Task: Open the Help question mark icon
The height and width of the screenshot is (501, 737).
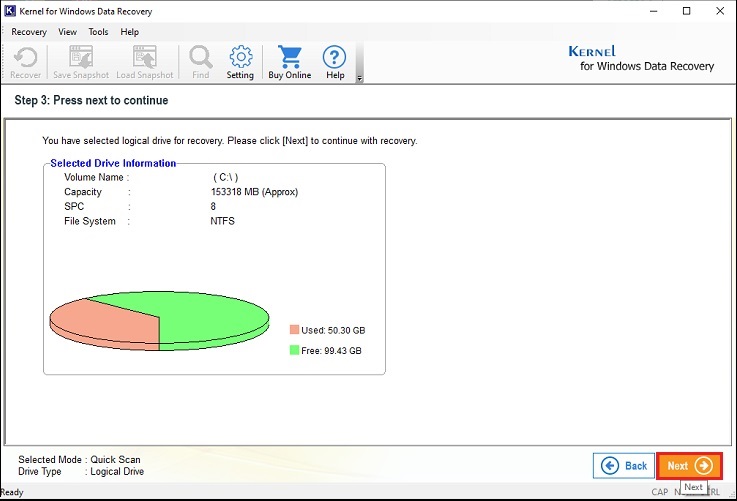Action: click(335, 62)
